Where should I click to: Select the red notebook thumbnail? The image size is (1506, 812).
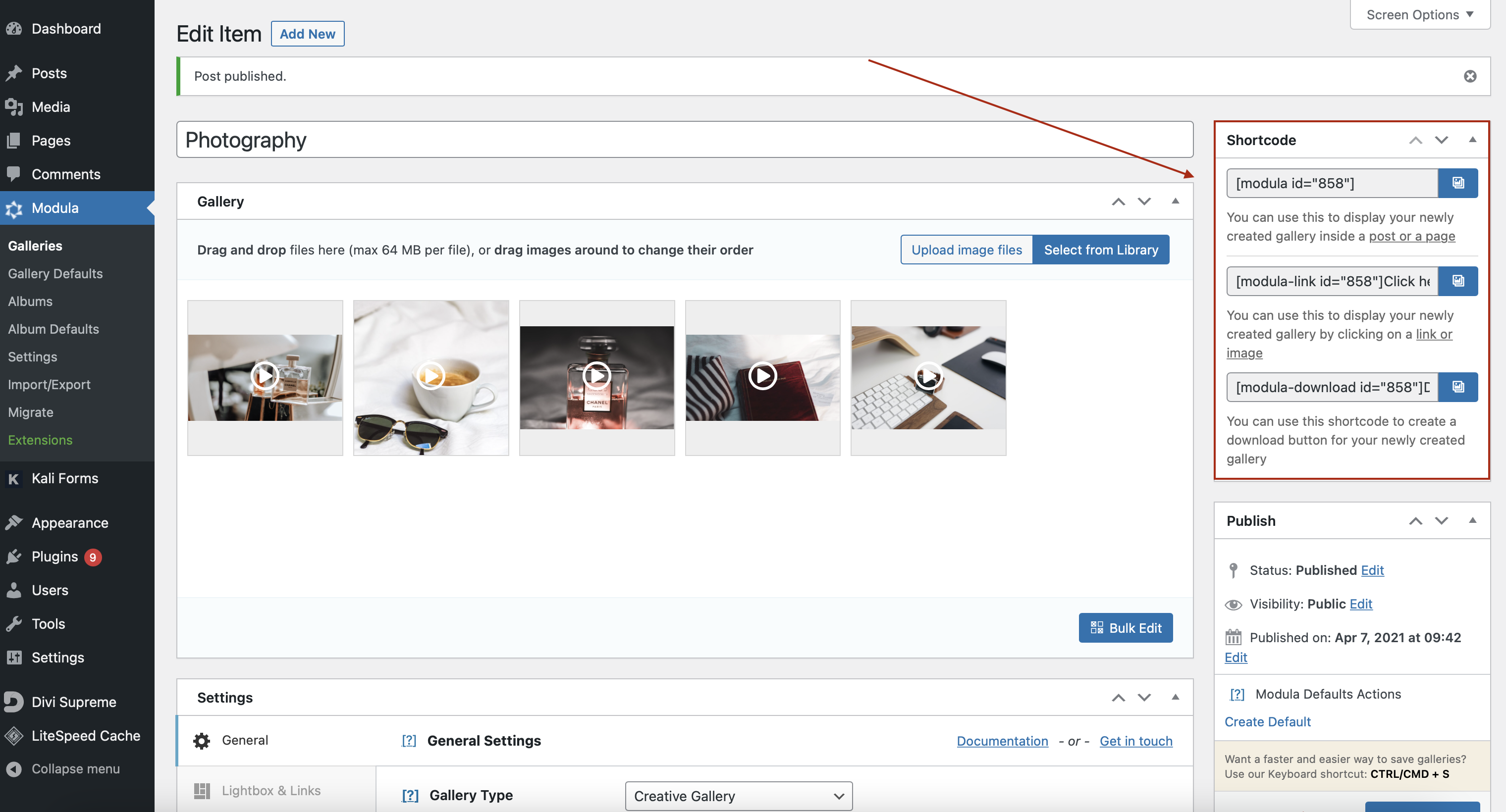(x=762, y=378)
